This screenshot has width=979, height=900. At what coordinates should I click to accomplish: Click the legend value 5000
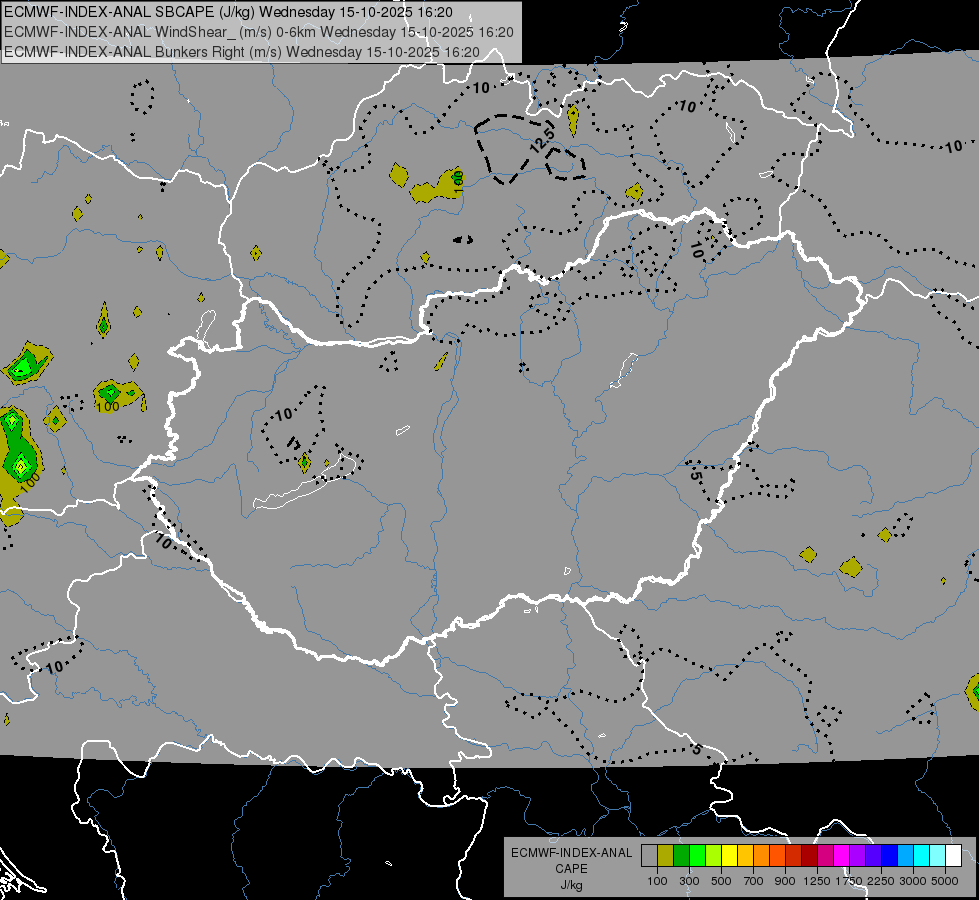(x=945, y=881)
